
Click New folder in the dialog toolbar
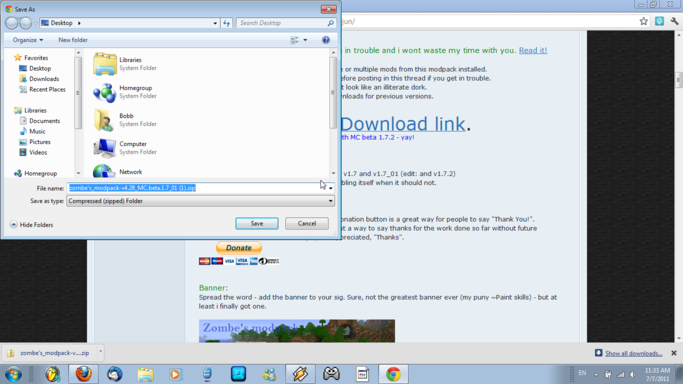click(x=73, y=40)
